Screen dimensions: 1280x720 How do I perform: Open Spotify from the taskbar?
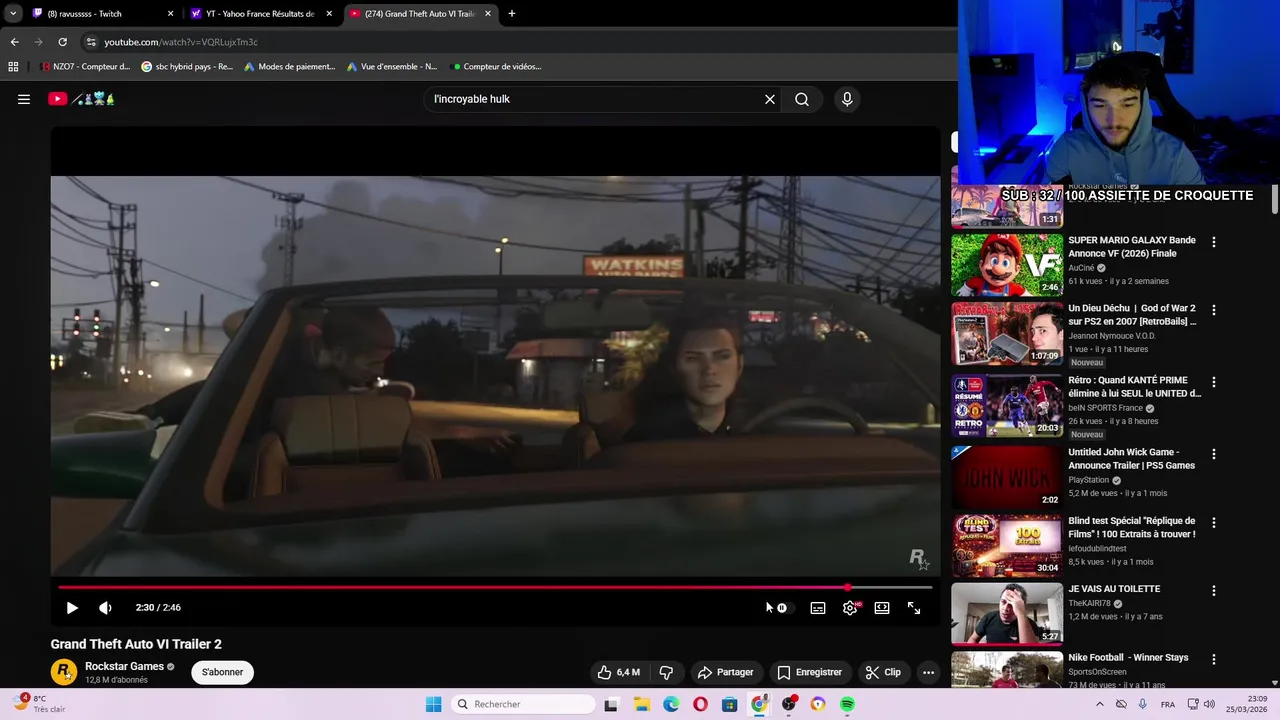point(847,704)
